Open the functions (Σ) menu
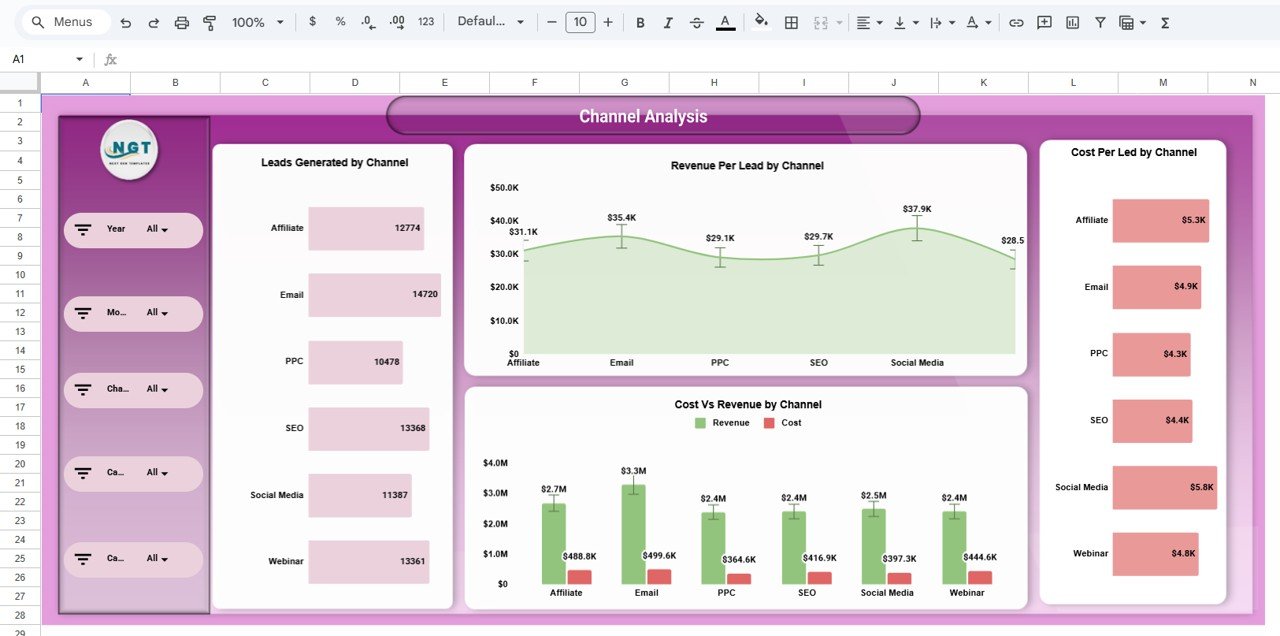This screenshot has height=636, width=1280. click(1165, 21)
